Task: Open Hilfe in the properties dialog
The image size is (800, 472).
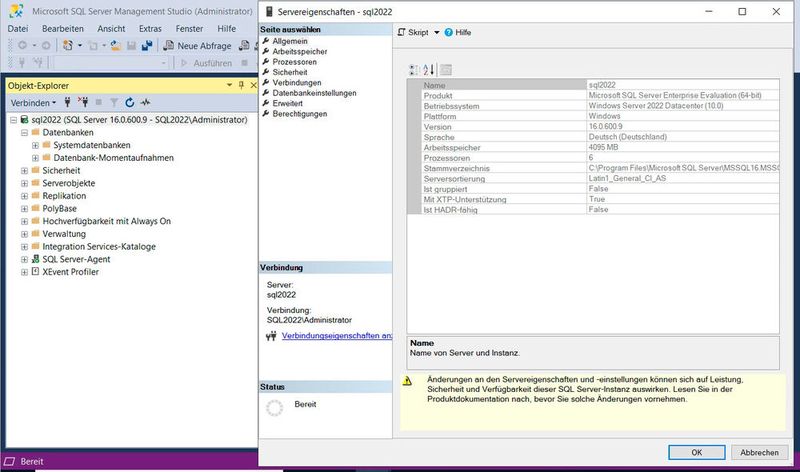Action: 458,32
